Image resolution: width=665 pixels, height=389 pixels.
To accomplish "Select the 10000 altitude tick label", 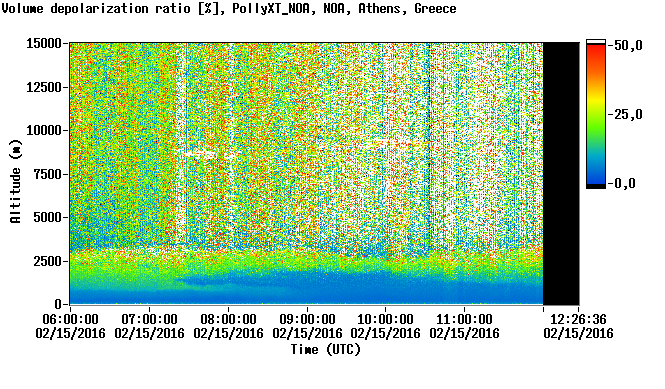I will point(44,130).
